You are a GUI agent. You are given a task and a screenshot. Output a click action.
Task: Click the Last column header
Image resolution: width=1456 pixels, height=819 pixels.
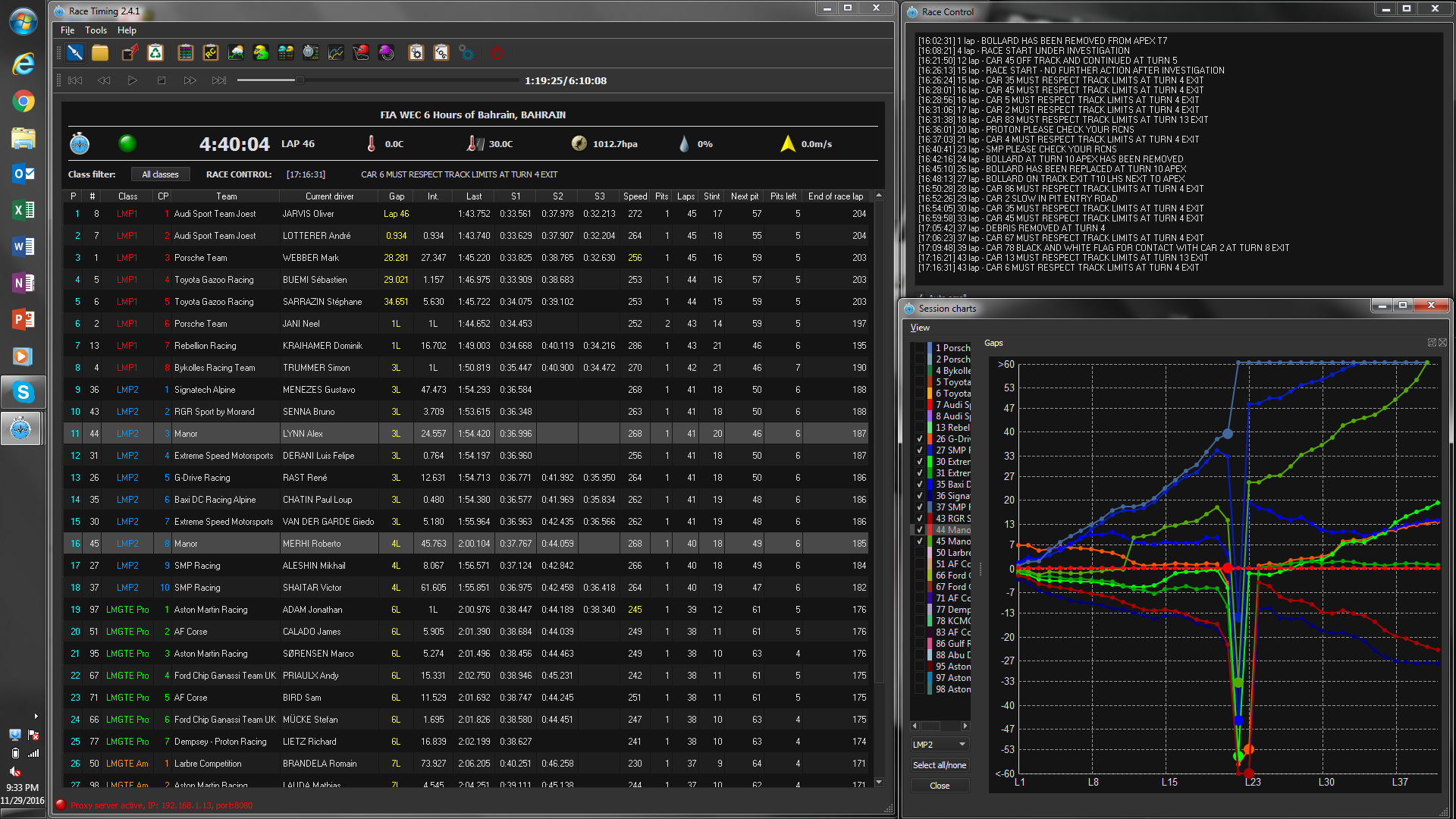474,196
